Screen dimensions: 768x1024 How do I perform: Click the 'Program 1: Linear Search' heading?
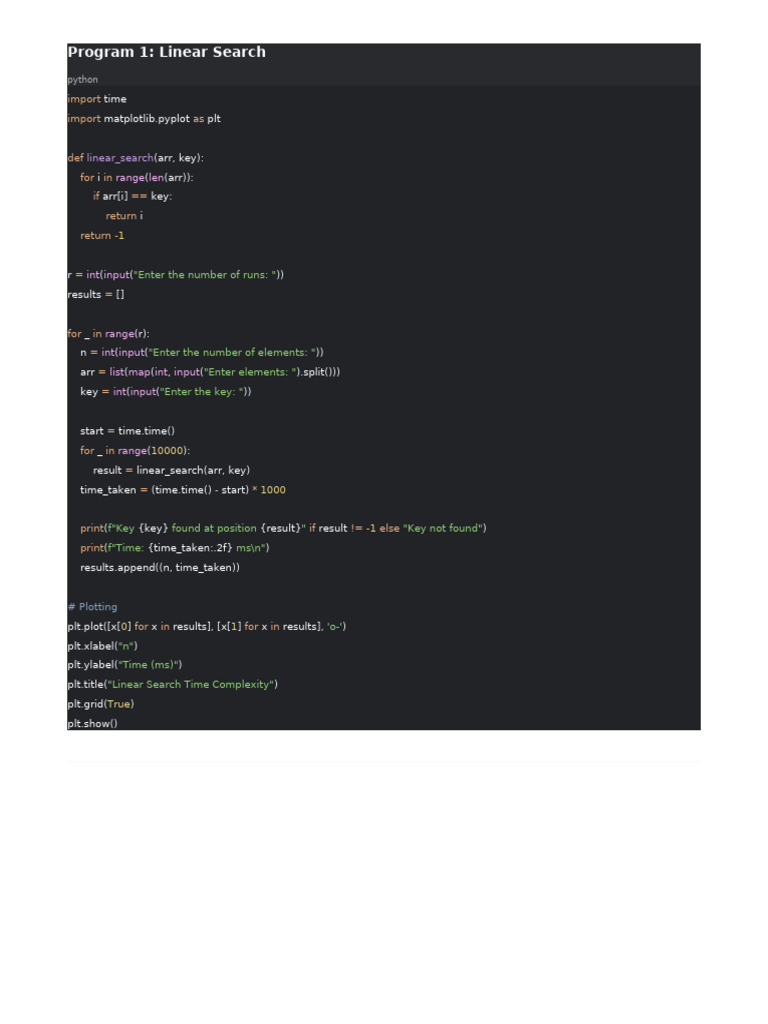[167, 52]
